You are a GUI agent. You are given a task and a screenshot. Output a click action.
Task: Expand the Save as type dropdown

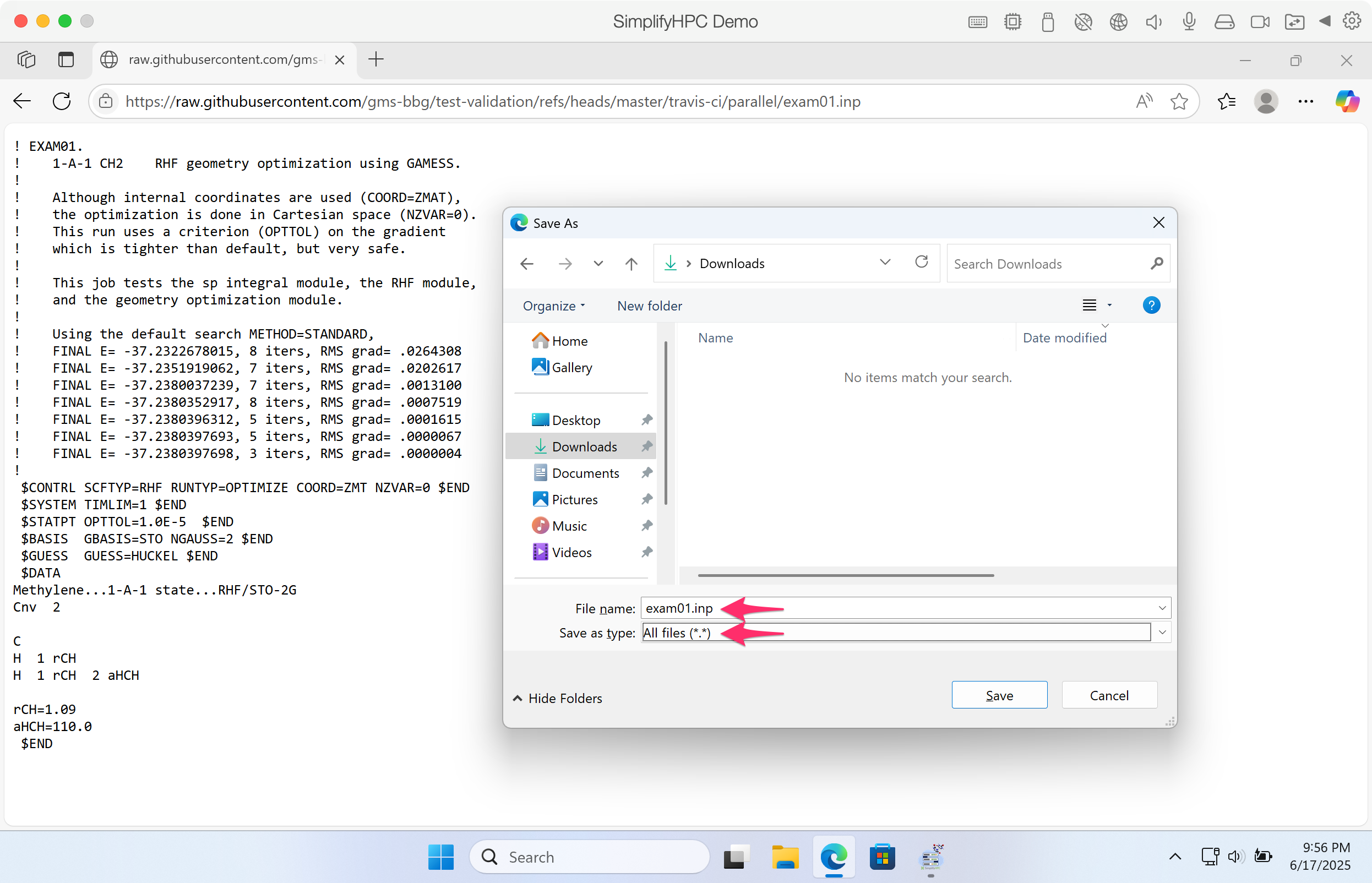tap(1162, 633)
